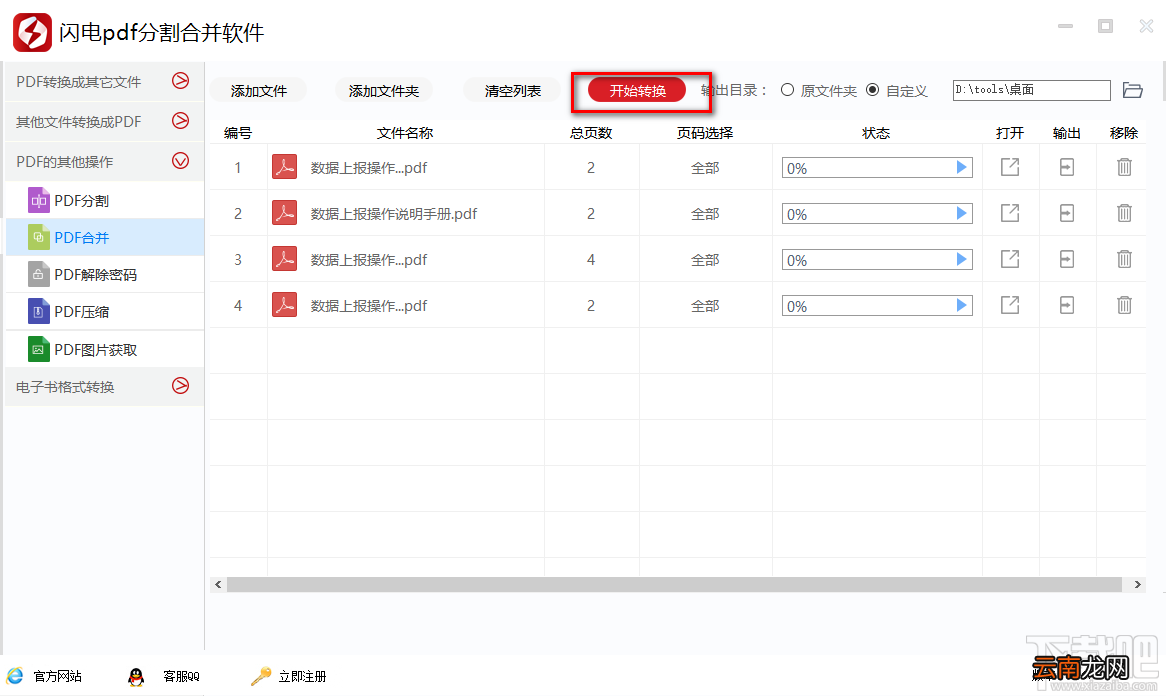The height and width of the screenshot is (696, 1166).
Task: Click the PDF解除密码 lock icon
Action: (39, 274)
